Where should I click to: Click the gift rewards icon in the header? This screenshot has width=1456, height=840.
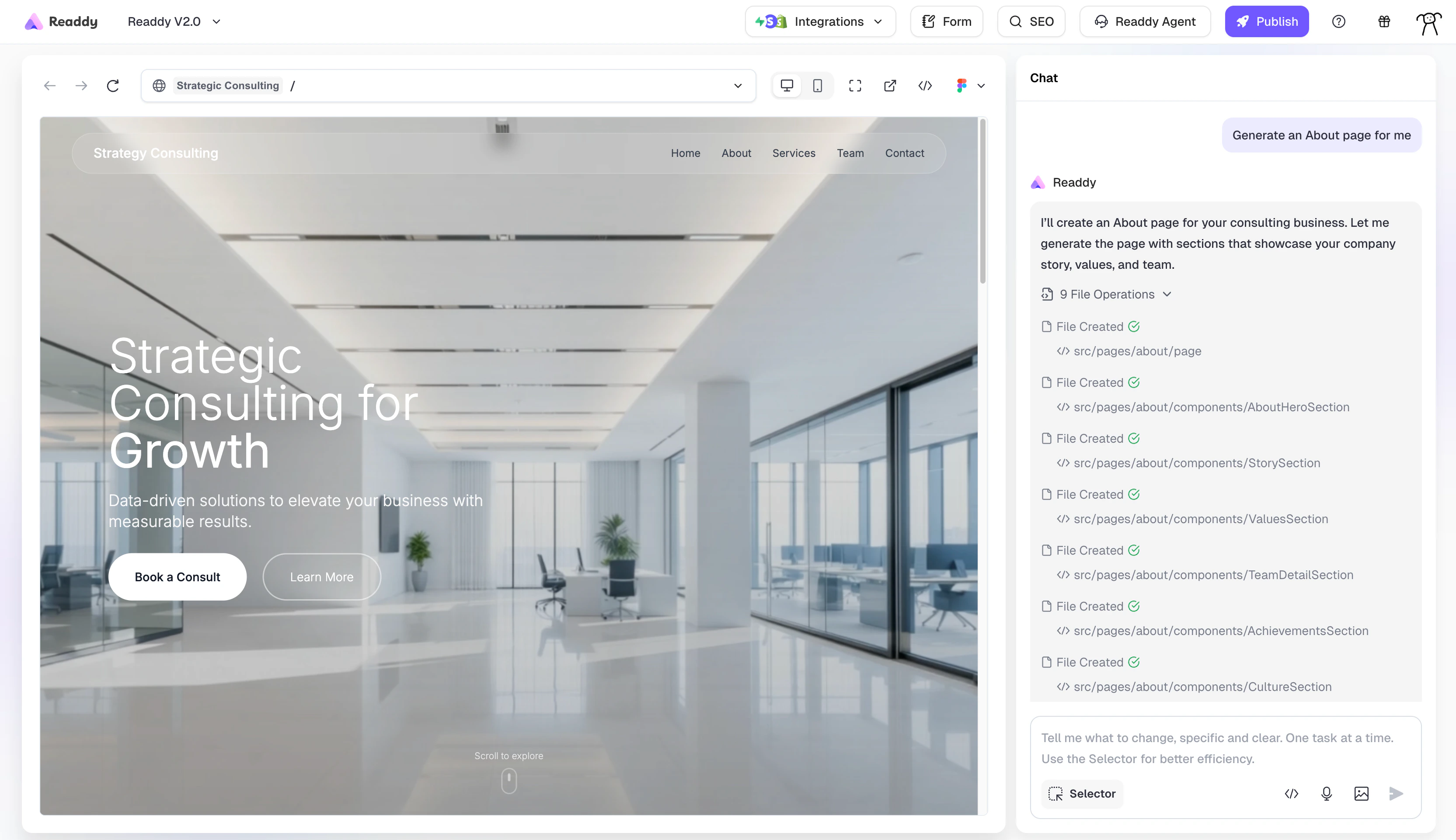point(1383,21)
